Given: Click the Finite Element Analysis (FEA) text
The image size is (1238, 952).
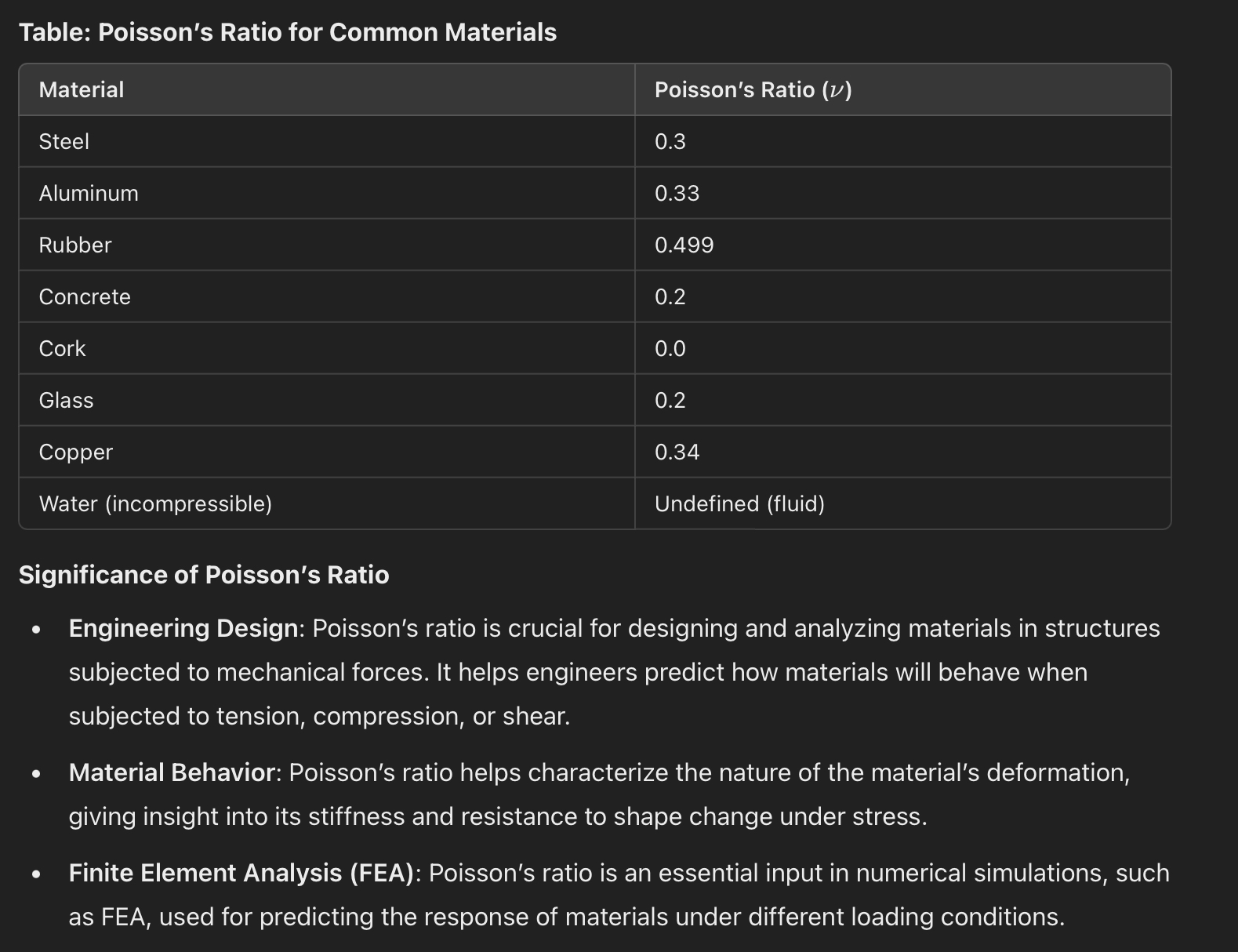Looking at the screenshot, I should (x=241, y=874).
